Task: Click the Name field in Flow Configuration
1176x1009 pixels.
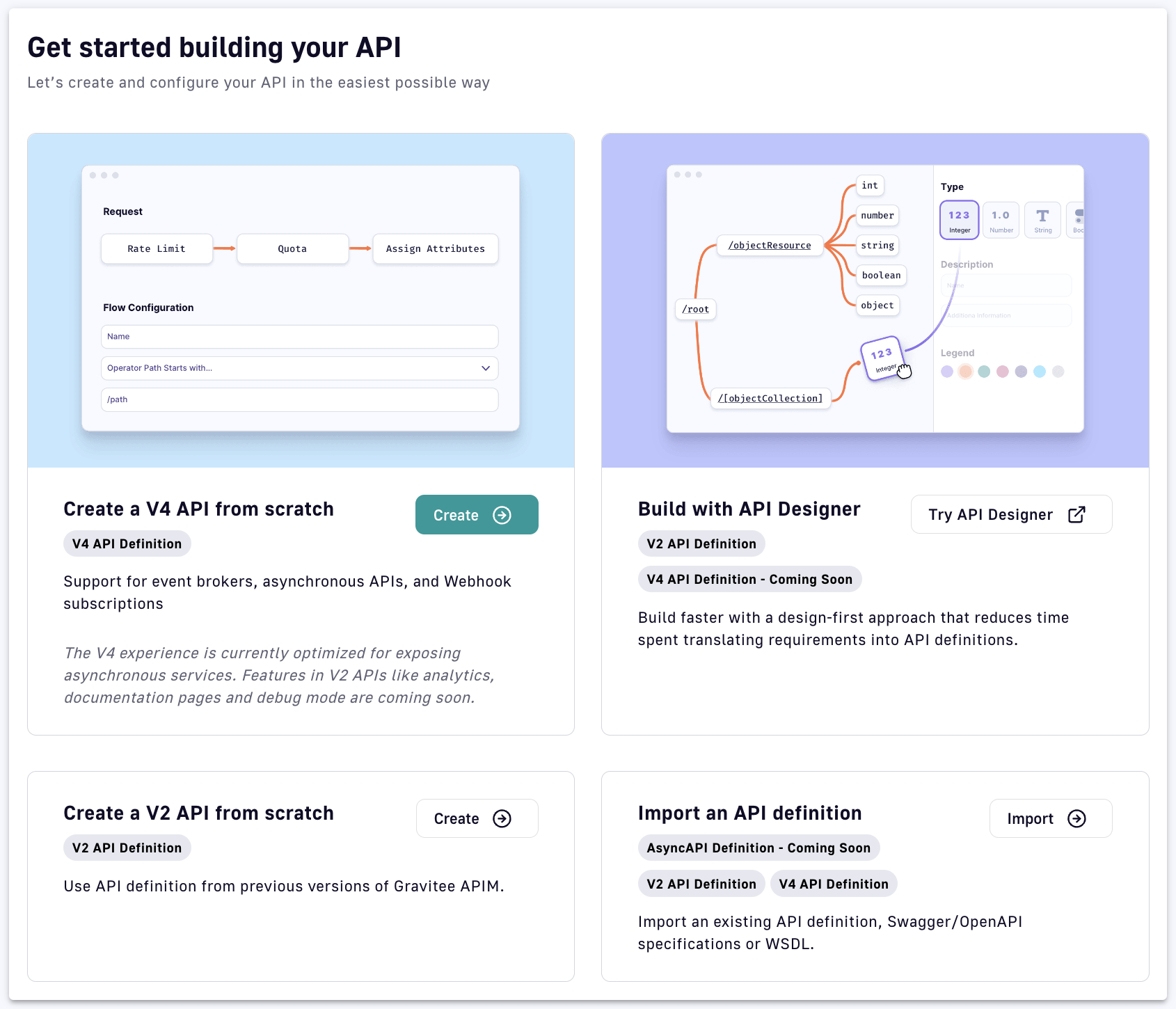Action: pyautogui.click(x=299, y=337)
